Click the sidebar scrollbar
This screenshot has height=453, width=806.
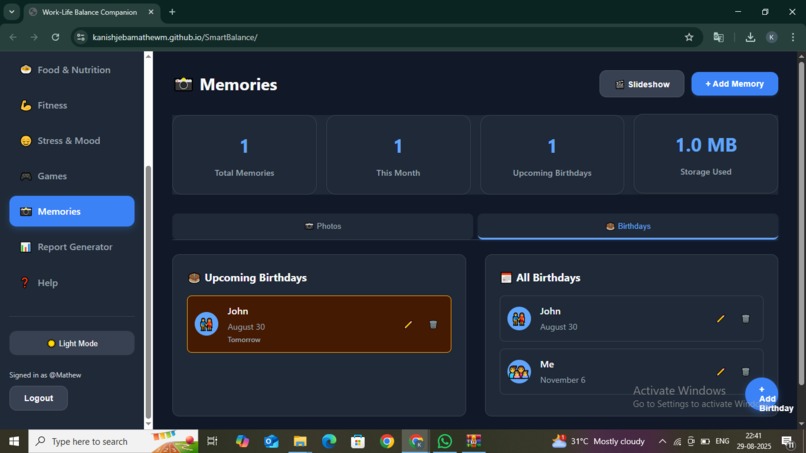(x=149, y=292)
